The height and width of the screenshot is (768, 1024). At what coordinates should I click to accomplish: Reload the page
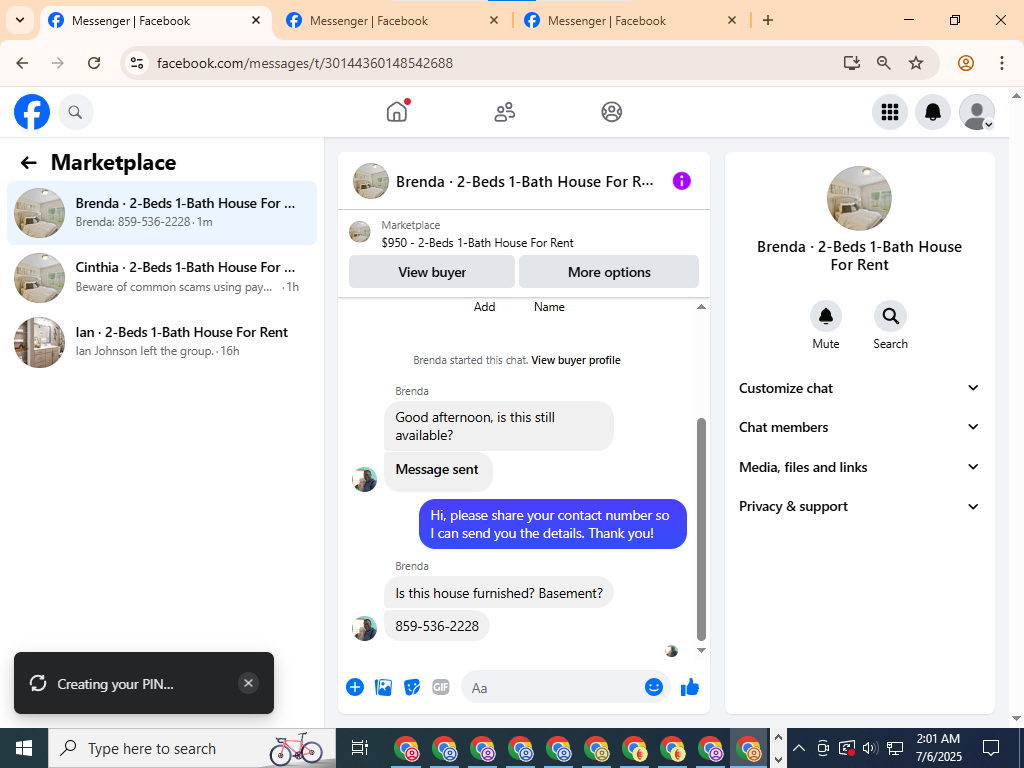click(94, 63)
